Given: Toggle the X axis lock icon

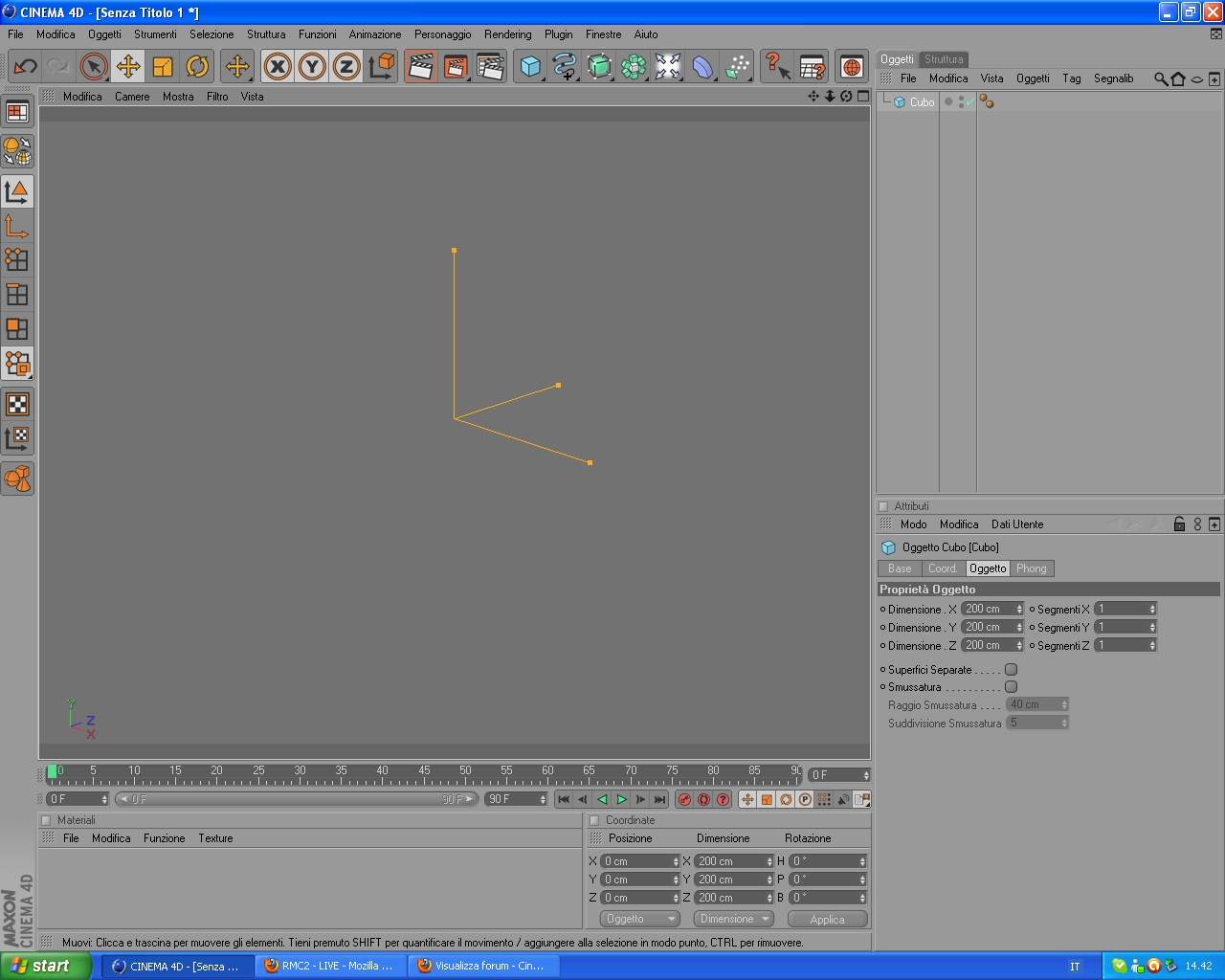Looking at the screenshot, I should tap(278, 66).
